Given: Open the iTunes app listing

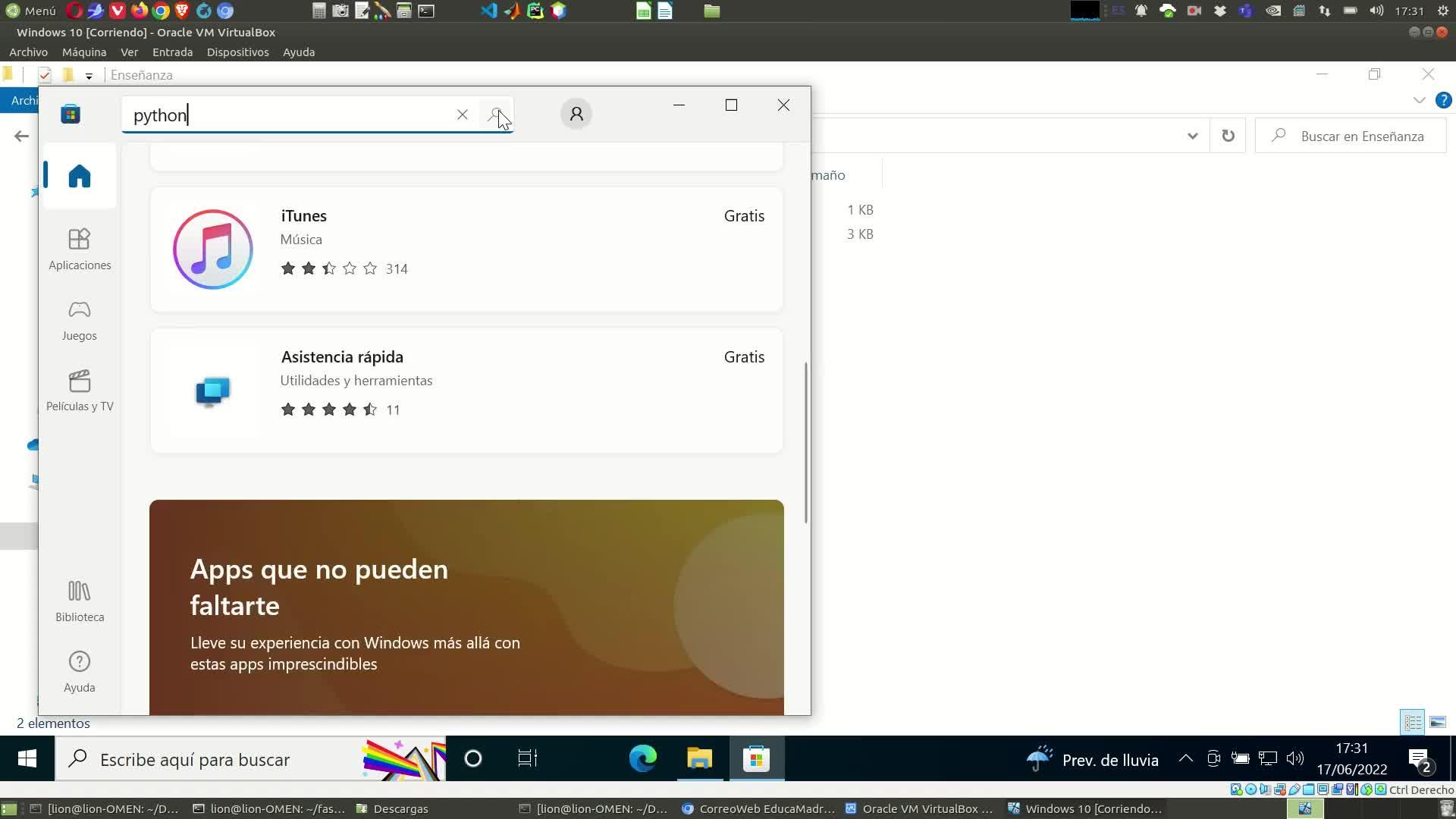Looking at the screenshot, I should pyautogui.click(x=466, y=249).
